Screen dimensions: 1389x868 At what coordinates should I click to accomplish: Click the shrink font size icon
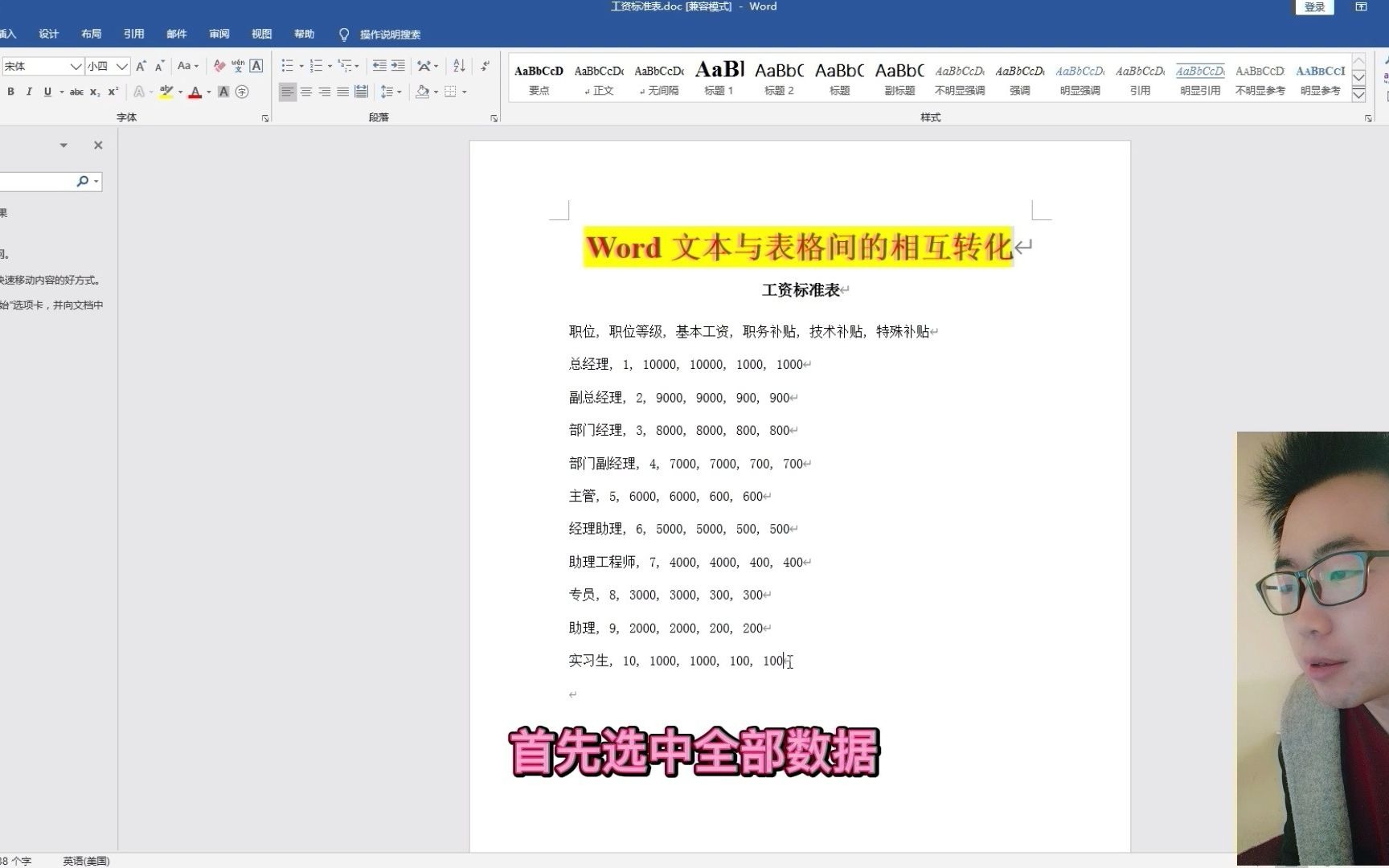159,66
